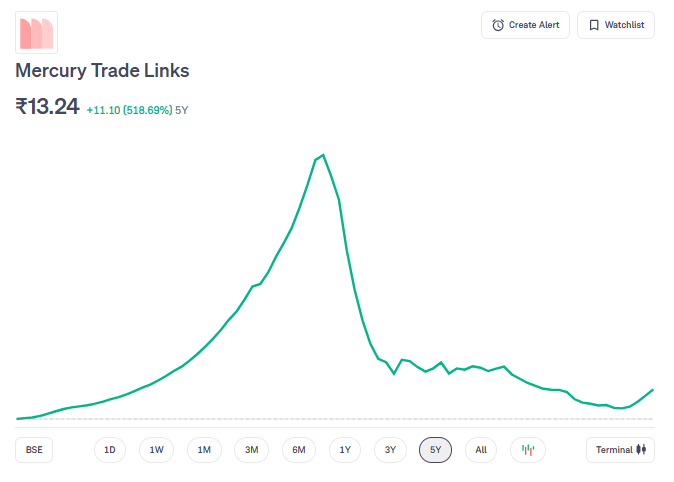Image resolution: width=674 pixels, height=482 pixels.
Task: Switch to the 1Y view
Action: tap(345, 450)
